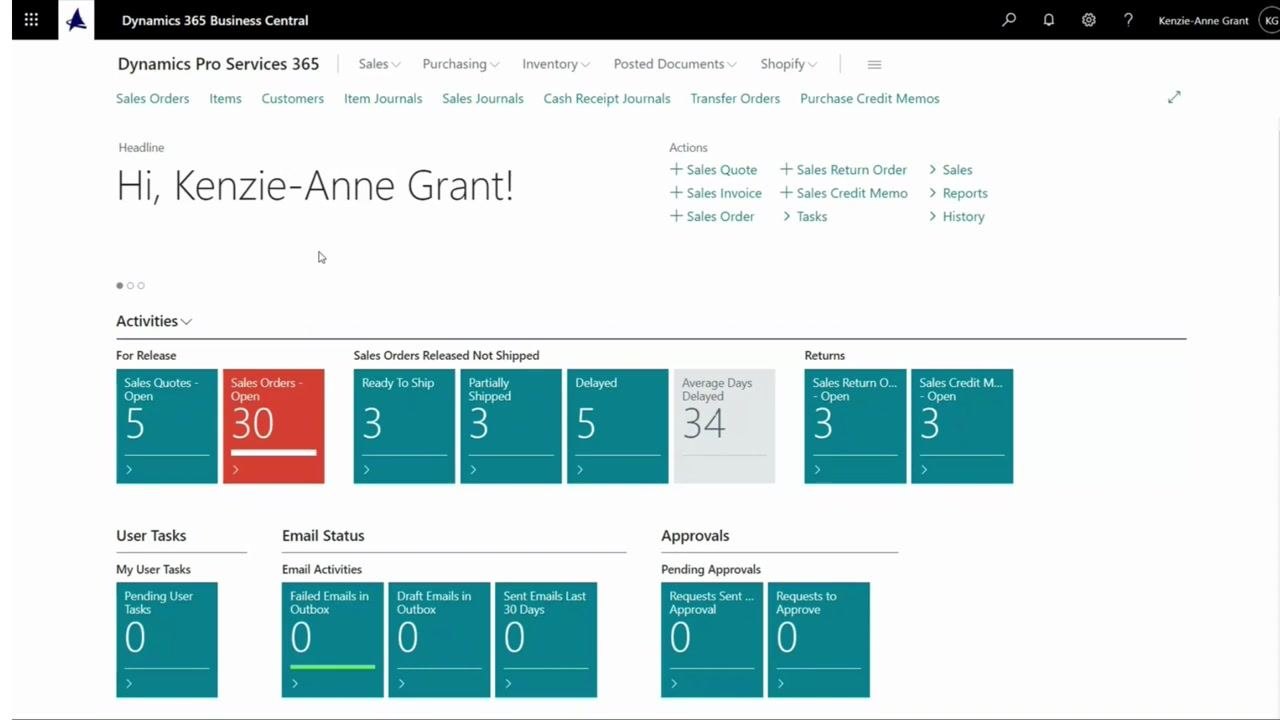Click the plus icon for Sales Order
The width and height of the screenshot is (1280, 720).
click(676, 216)
